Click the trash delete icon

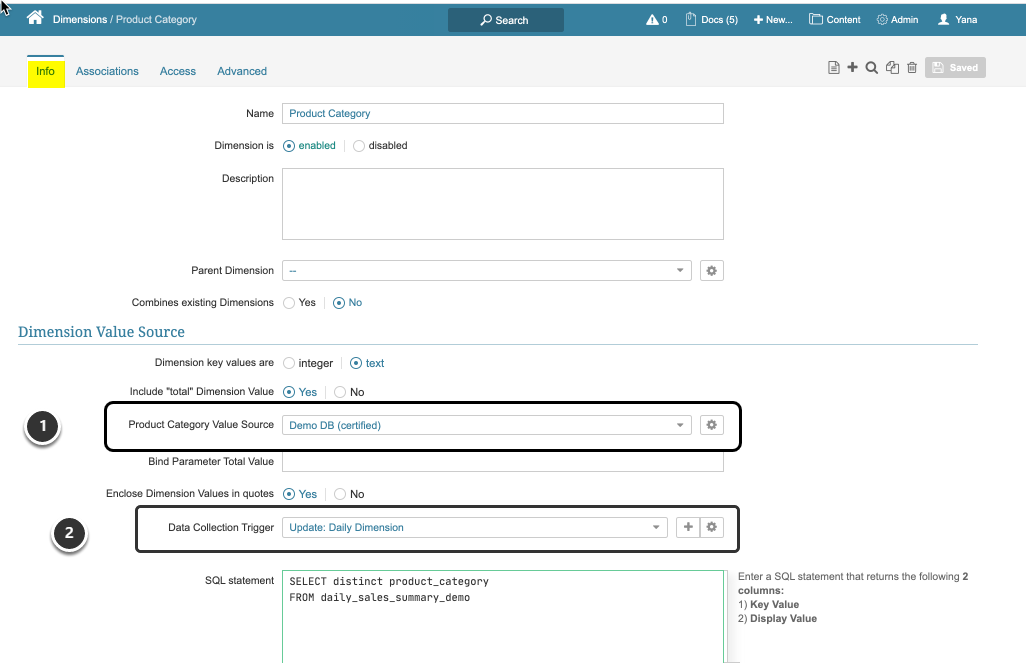[912, 68]
